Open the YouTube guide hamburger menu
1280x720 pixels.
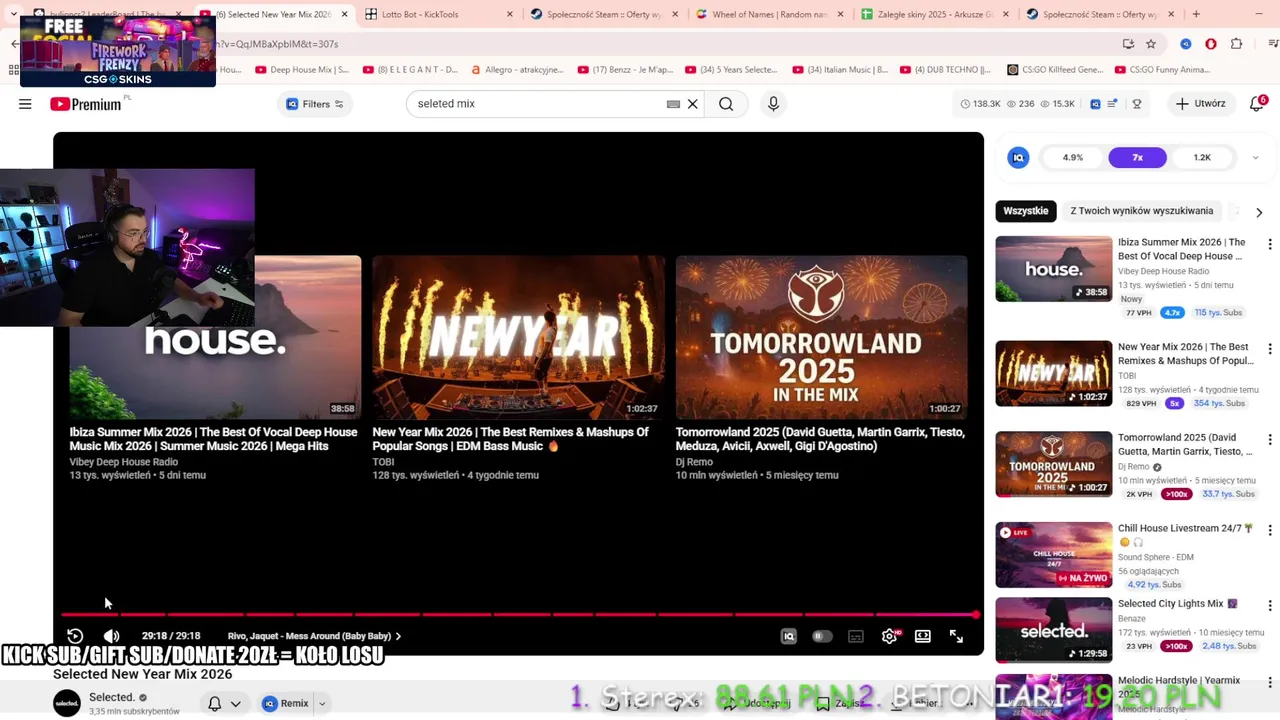point(25,104)
